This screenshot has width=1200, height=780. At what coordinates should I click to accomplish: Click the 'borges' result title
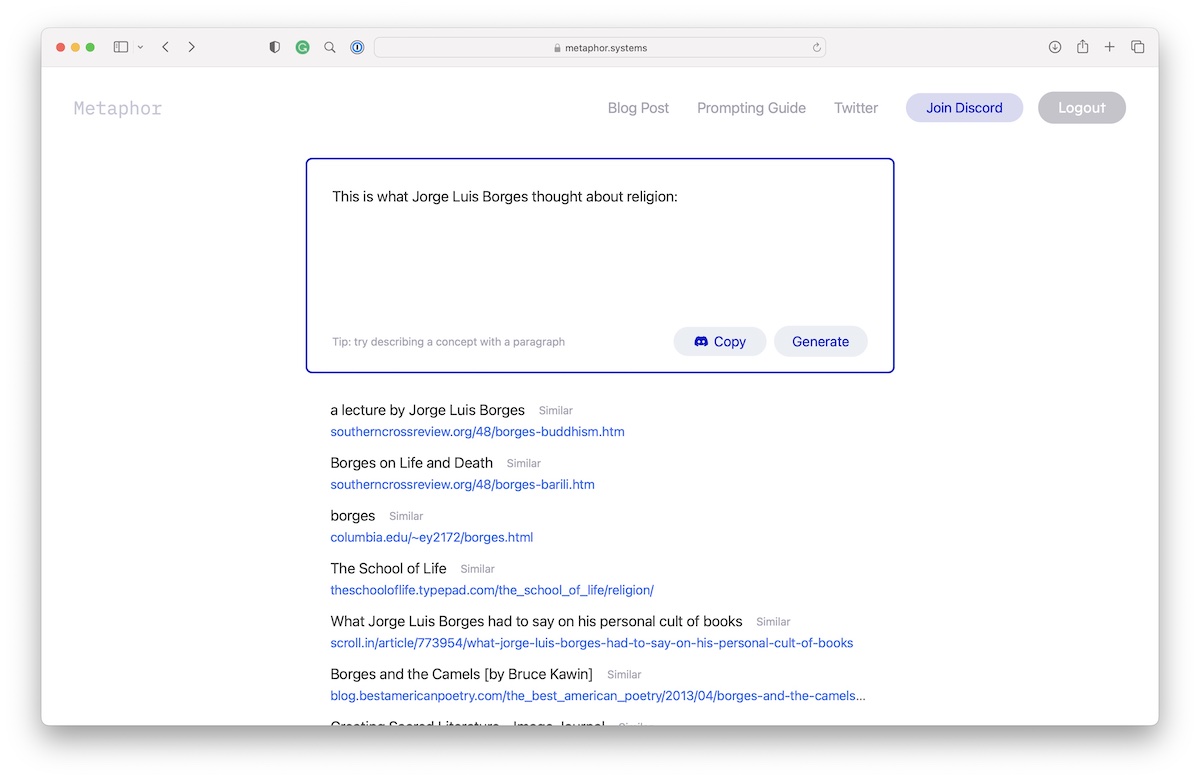353,516
